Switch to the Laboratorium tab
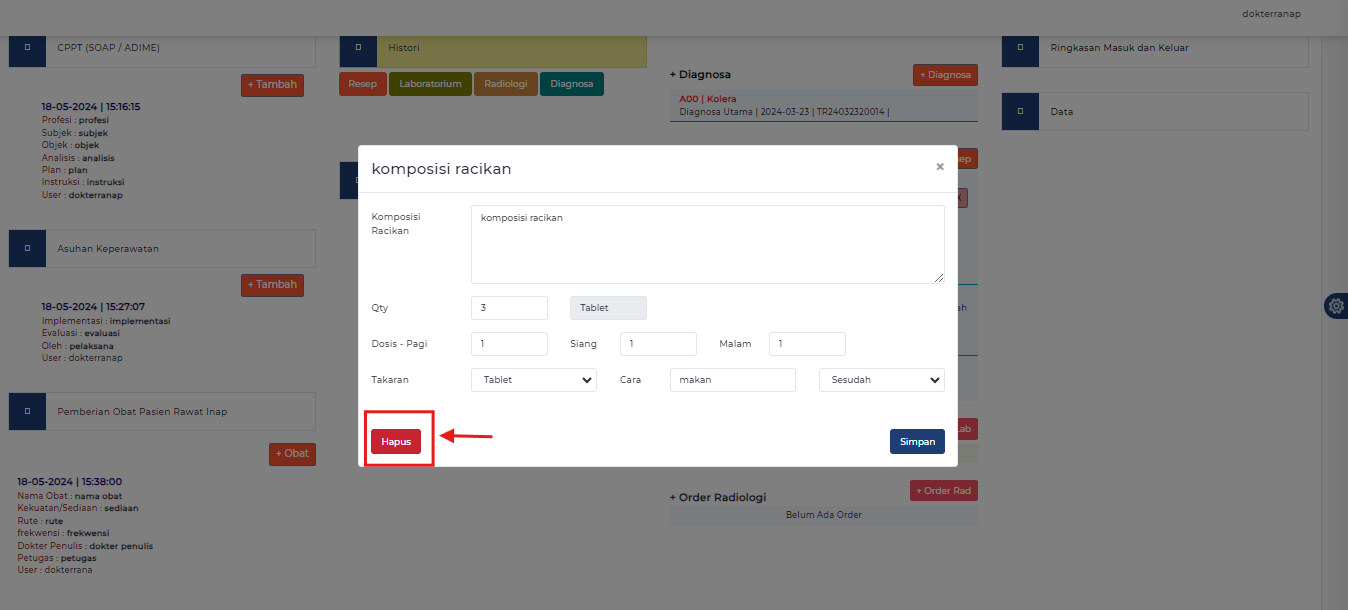 (x=430, y=84)
